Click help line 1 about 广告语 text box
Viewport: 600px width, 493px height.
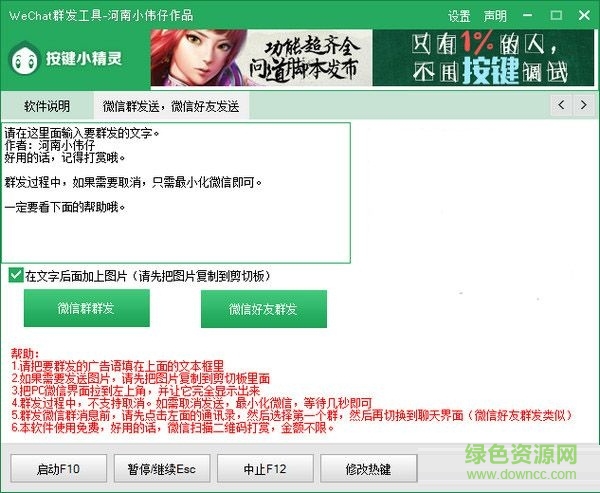(x=117, y=366)
